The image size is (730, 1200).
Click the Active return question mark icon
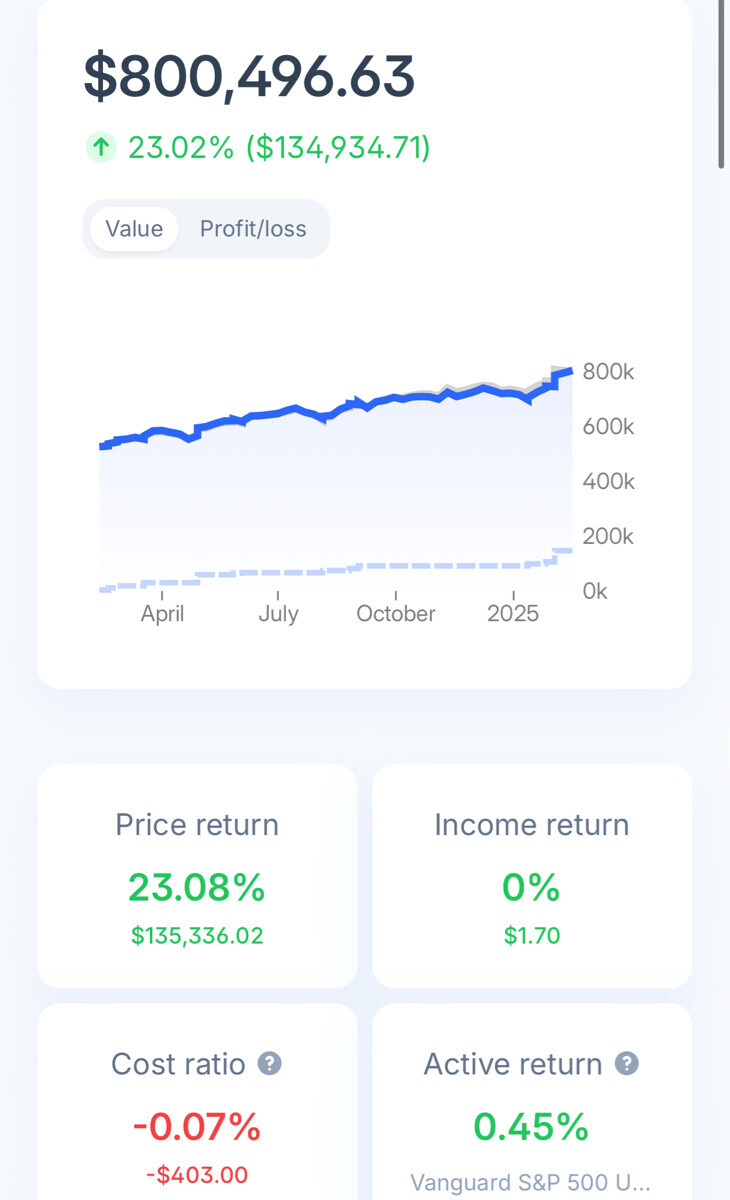tap(626, 1064)
